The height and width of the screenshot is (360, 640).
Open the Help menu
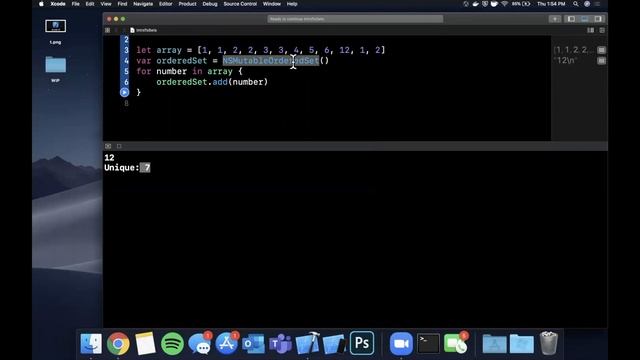(292, 4)
